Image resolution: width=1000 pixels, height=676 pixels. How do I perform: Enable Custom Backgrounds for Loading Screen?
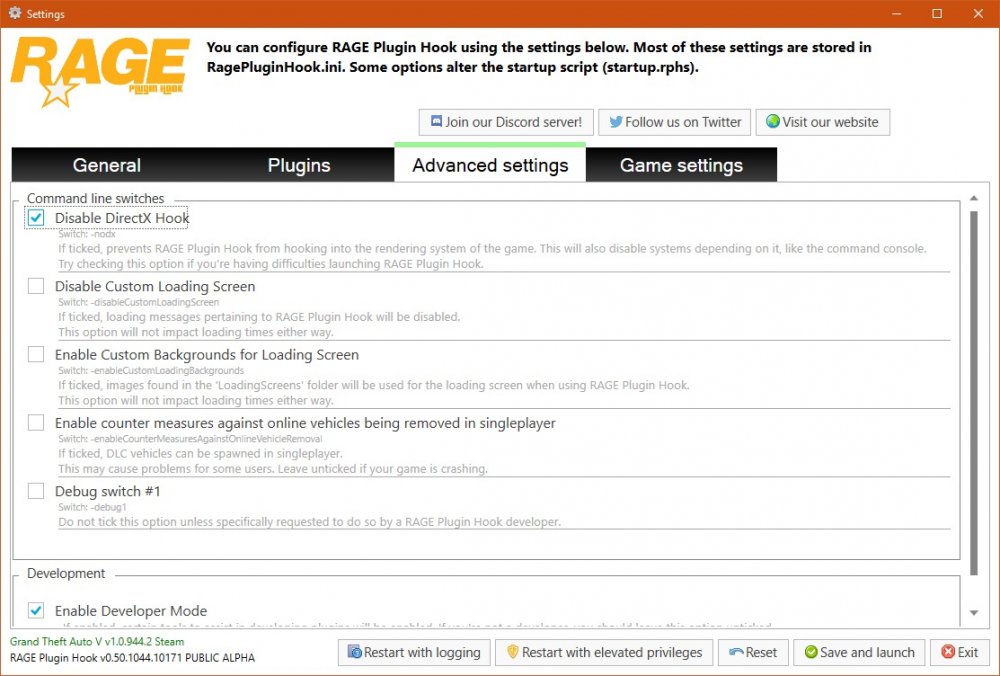36,354
